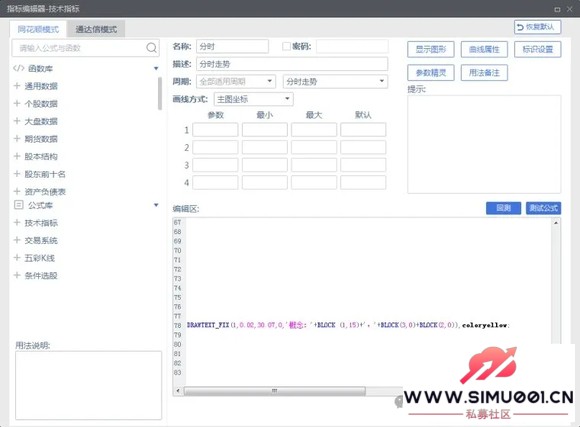Click the editor horizontal scrollbar thumb

coord(274,391)
